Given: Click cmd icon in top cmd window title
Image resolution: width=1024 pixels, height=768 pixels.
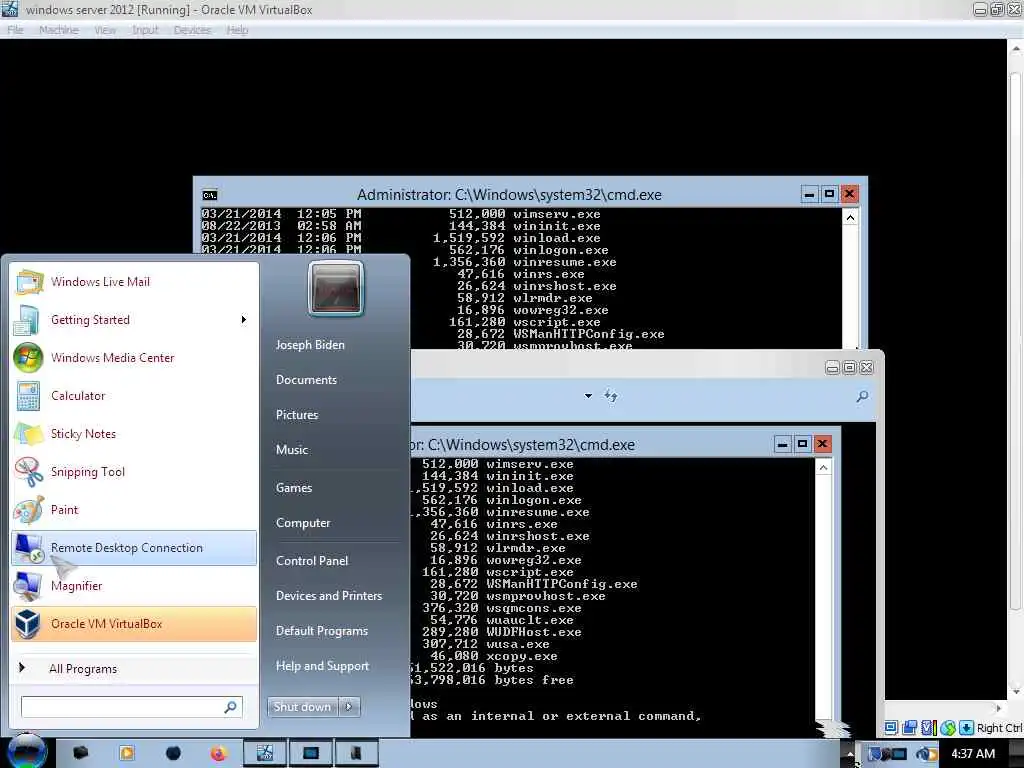Looking at the screenshot, I should click(x=210, y=195).
